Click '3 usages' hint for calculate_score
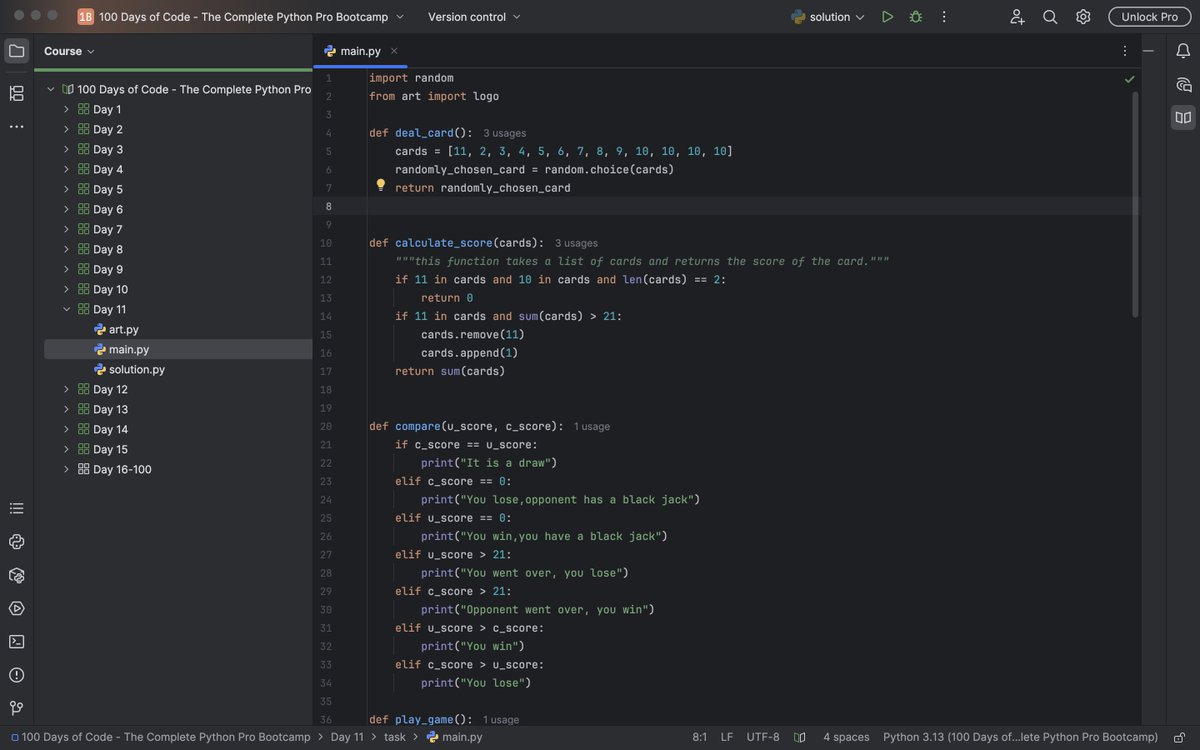The width and height of the screenshot is (1200, 750). tap(576, 243)
